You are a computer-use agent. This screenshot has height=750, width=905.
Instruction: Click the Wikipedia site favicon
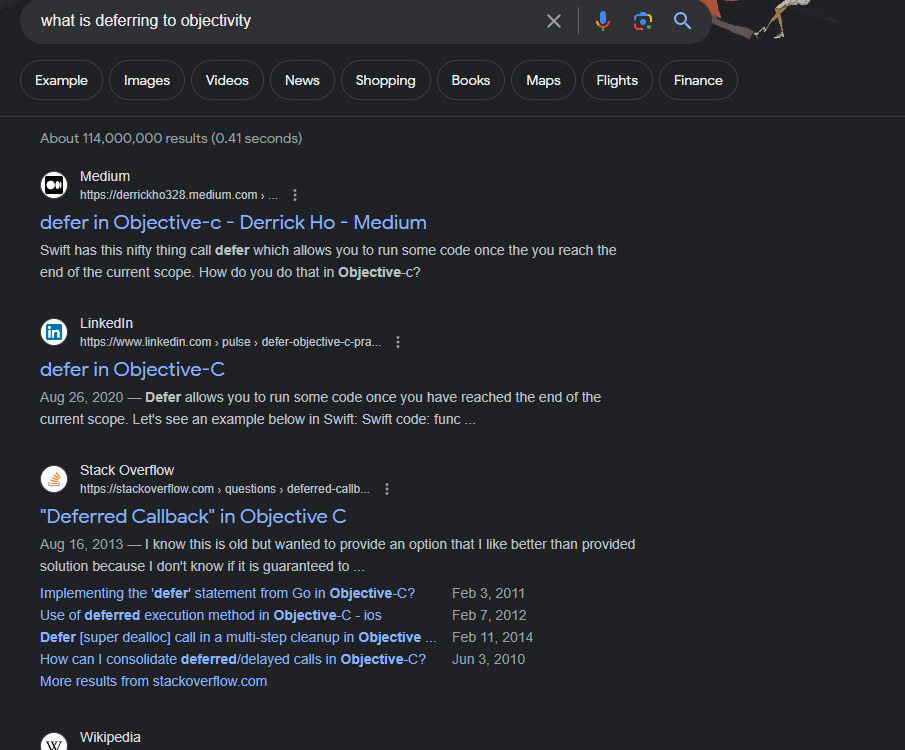click(x=54, y=742)
